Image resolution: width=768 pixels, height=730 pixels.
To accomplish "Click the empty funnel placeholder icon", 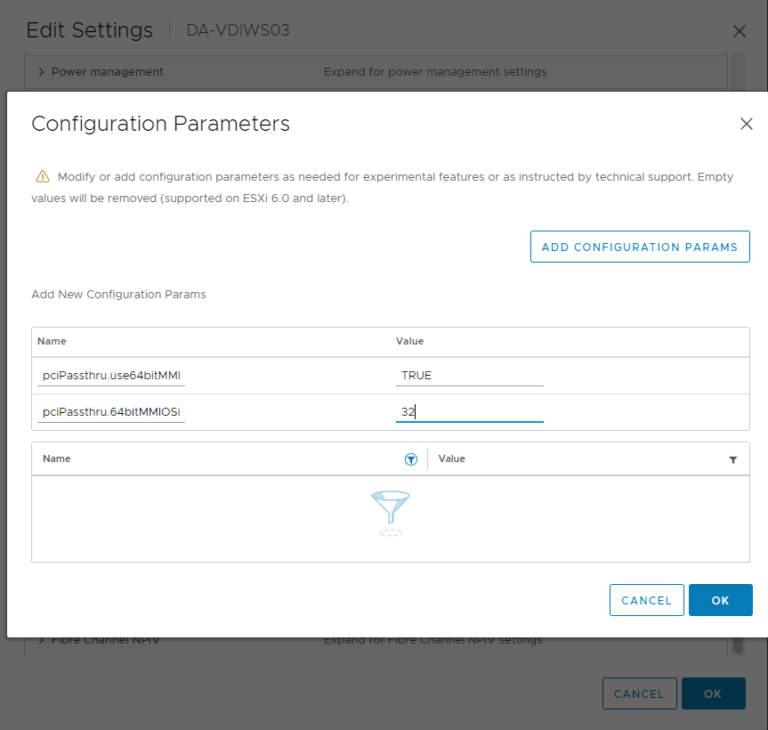I will (390, 513).
